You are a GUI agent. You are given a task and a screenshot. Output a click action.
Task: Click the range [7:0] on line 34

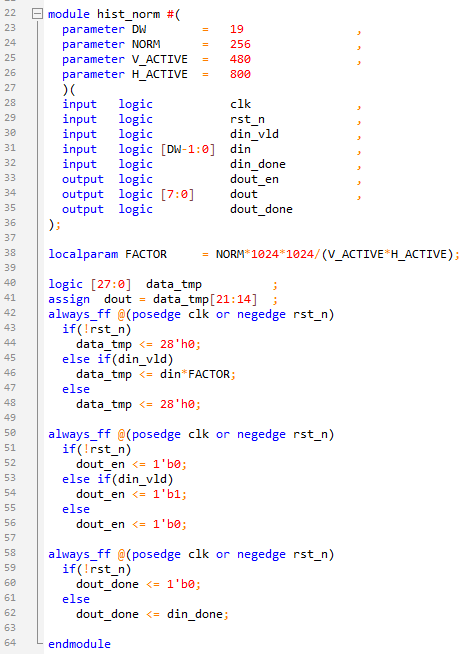[x=177, y=194]
